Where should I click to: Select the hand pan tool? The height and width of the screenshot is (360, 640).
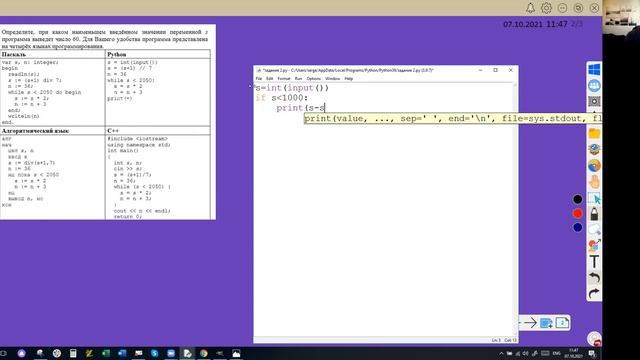coord(594,182)
